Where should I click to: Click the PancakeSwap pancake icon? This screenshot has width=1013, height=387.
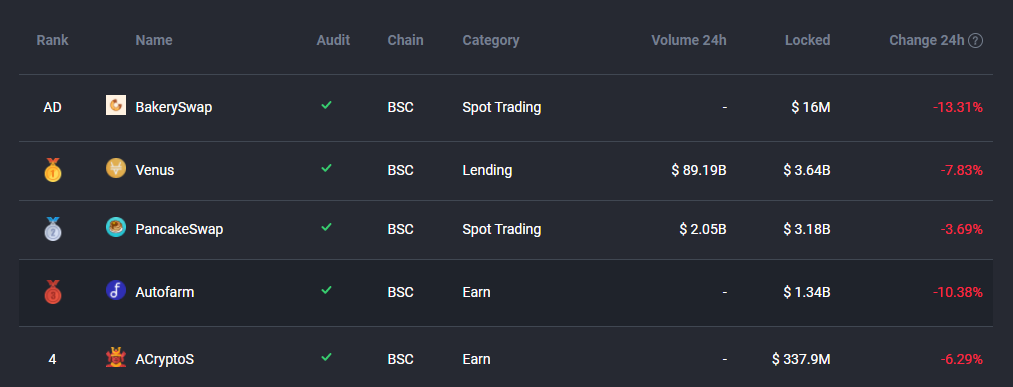pos(116,227)
